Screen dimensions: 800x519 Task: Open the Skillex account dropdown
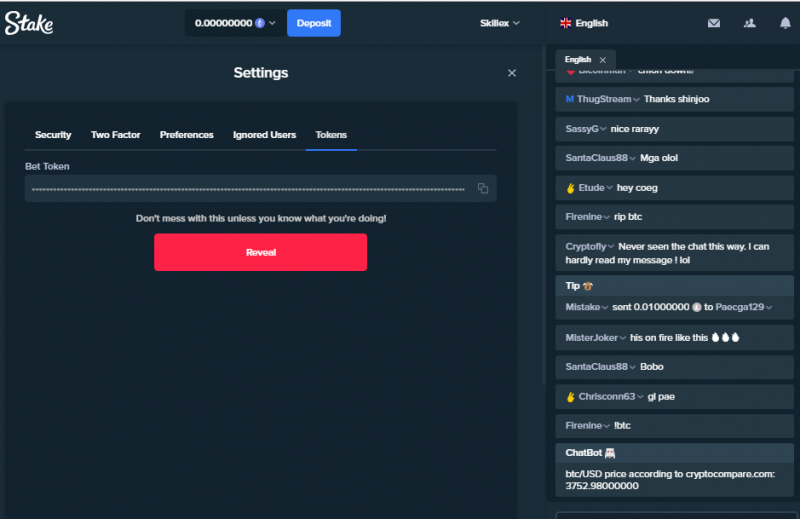[x=499, y=23]
